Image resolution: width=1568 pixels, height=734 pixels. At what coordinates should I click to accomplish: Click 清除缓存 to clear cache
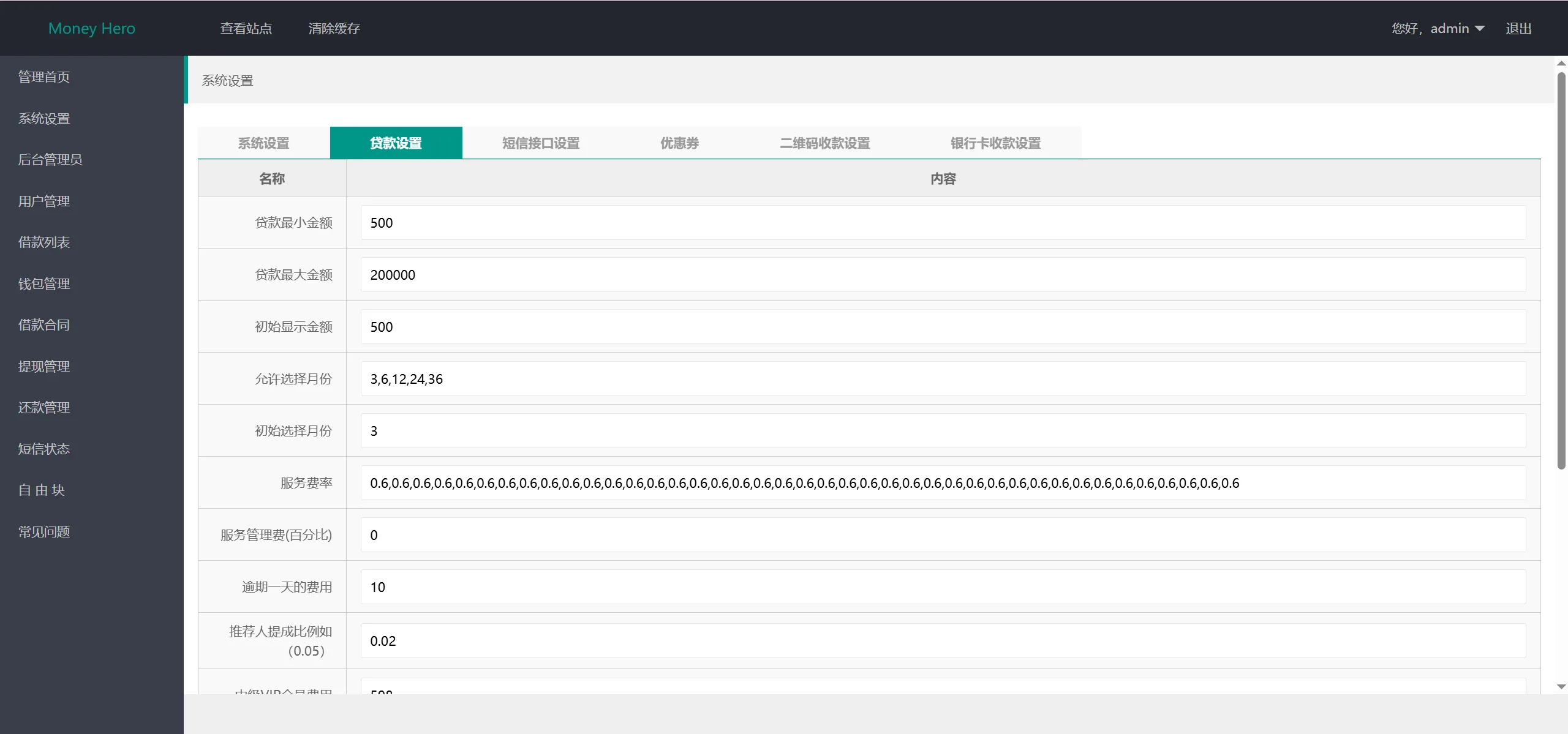tap(334, 29)
